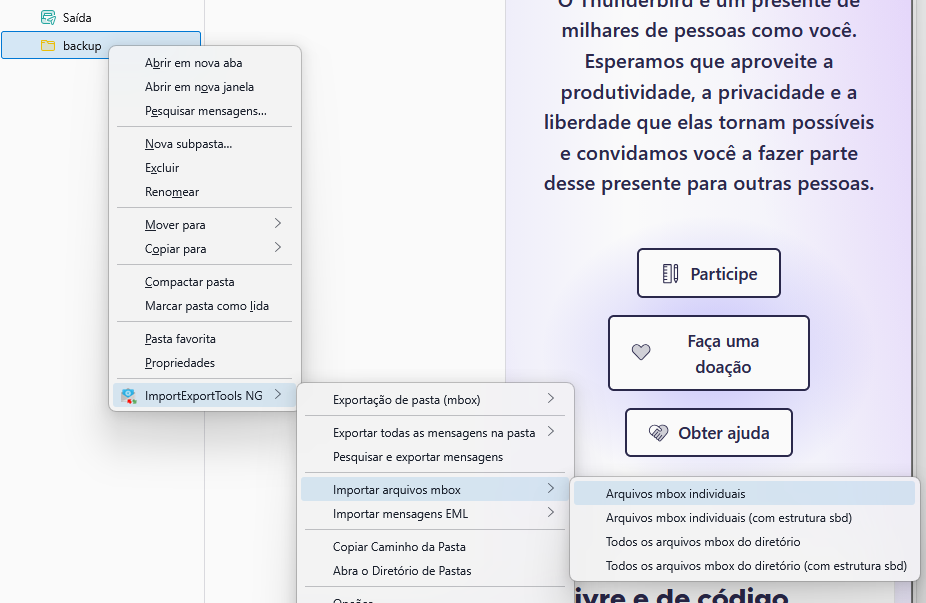Select Arquivos mbox individuais
Image resolution: width=926 pixels, height=603 pixels.
click(x=744, y=494)
